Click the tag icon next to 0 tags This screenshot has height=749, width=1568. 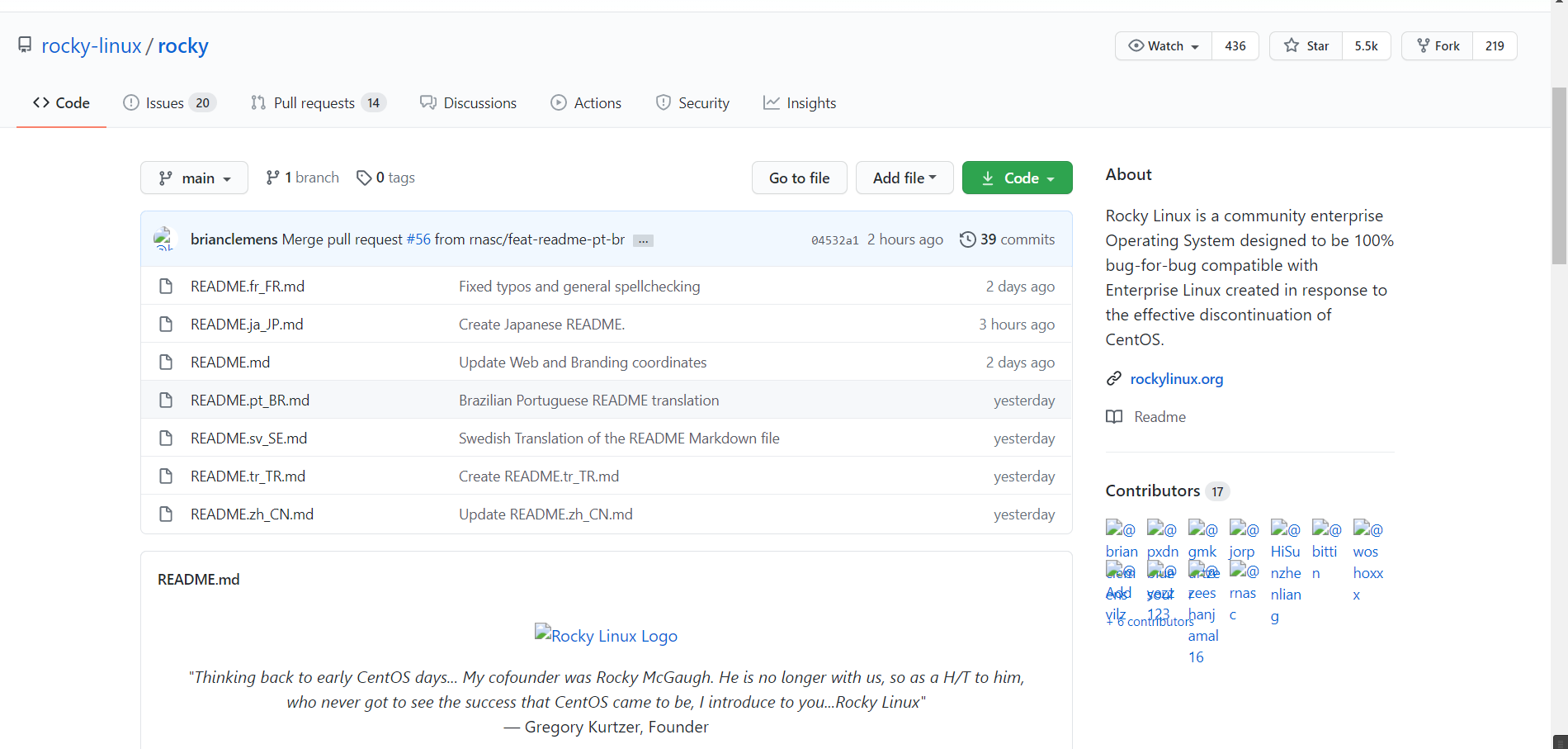click(x=364, y=178)
